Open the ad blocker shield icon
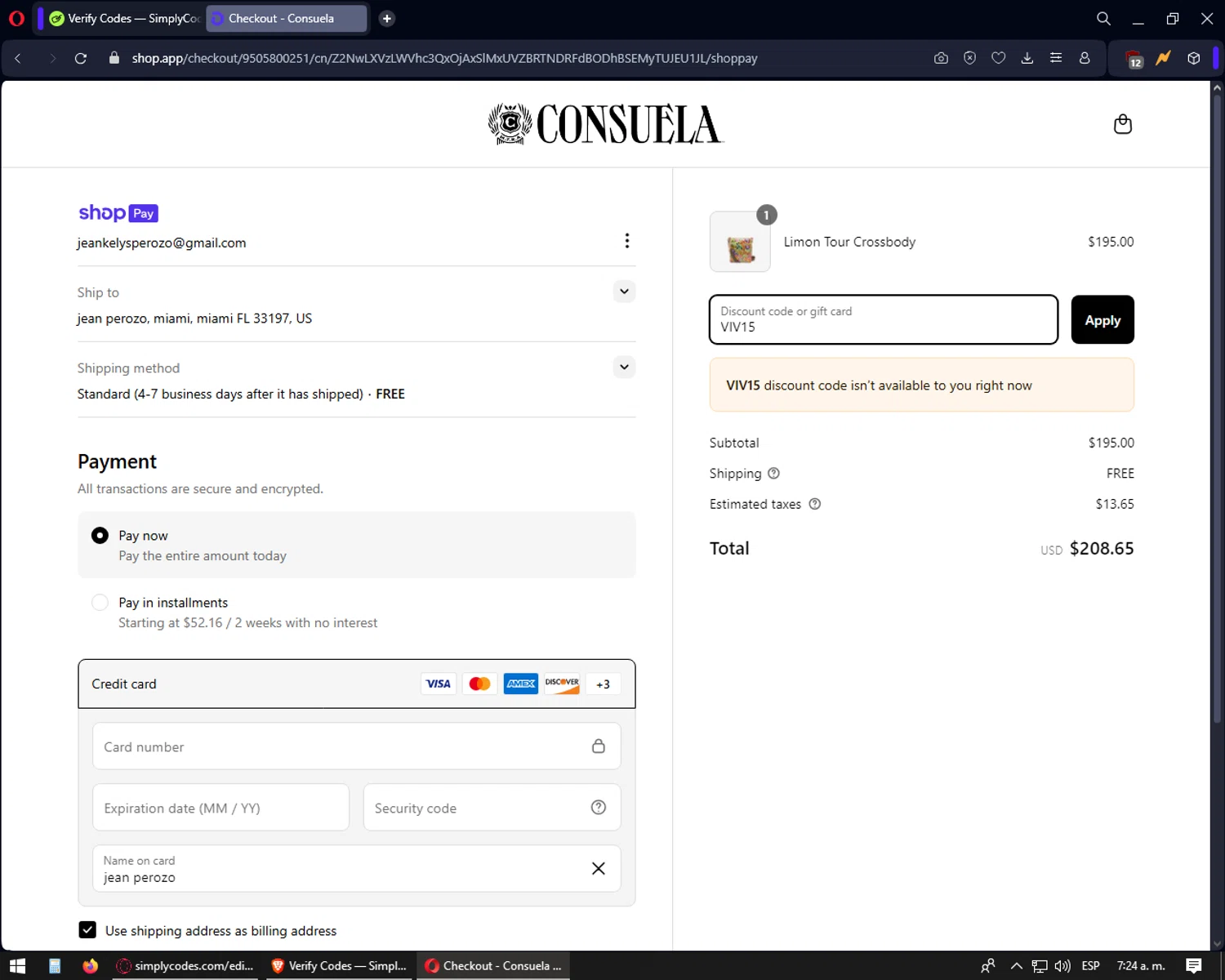Screen dimensions: 1225x980 point(969,58)
